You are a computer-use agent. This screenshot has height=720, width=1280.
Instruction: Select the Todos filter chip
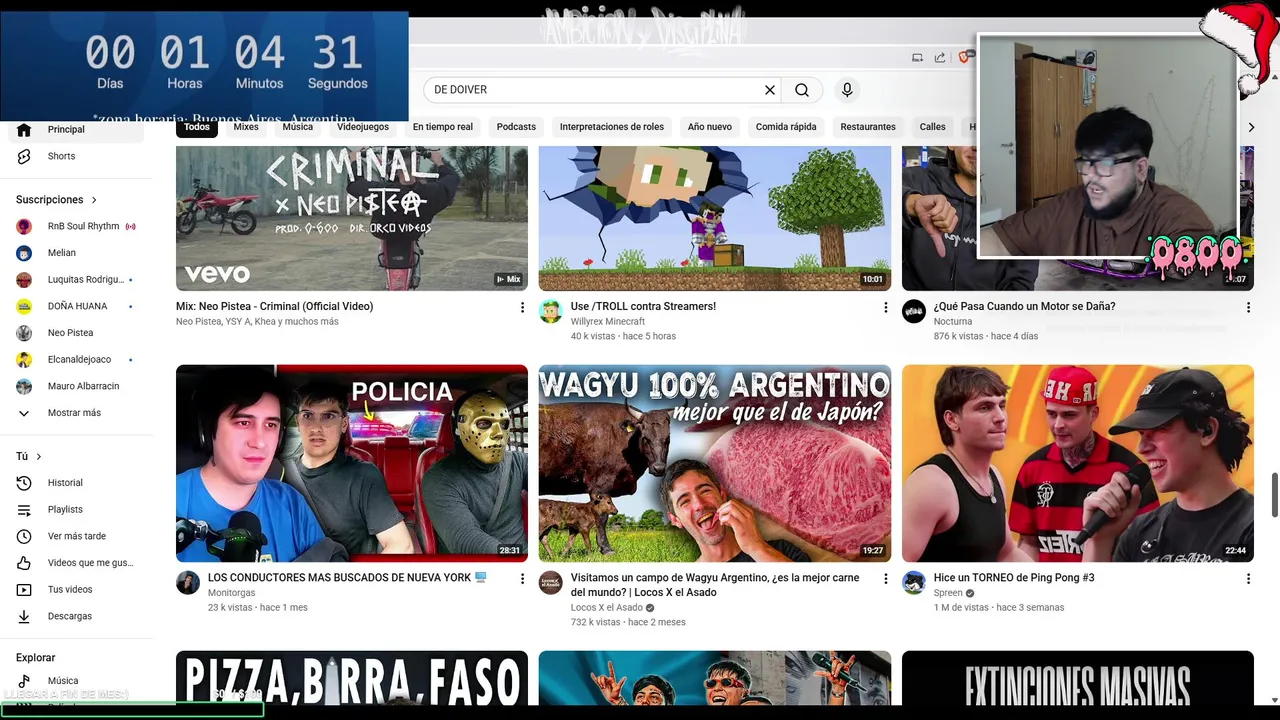tap(197, 127)
